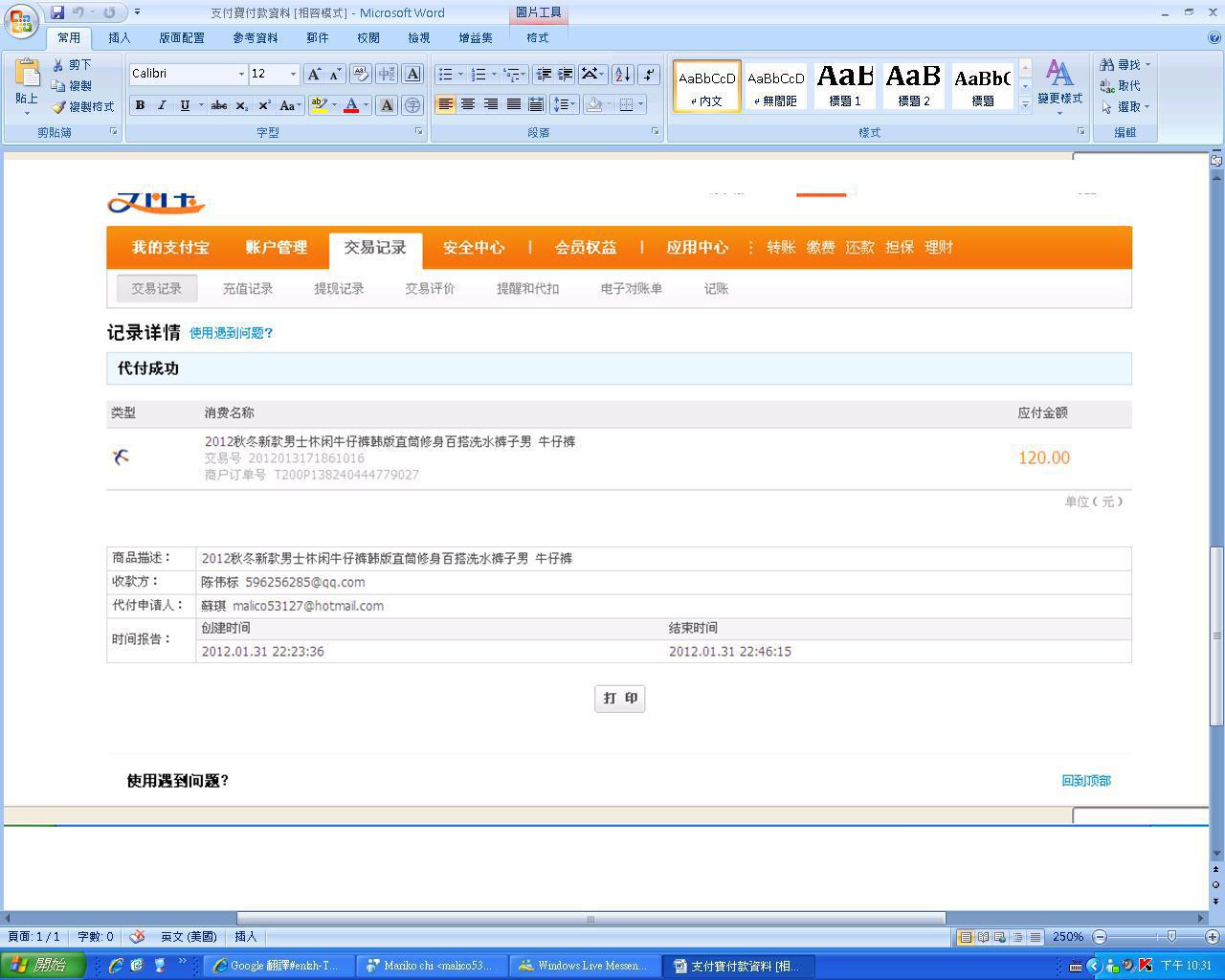The width and height of the screenshot is (1225, 980).
Task: Open the Calibri font name dropdown
Action: tap(241, 74)
